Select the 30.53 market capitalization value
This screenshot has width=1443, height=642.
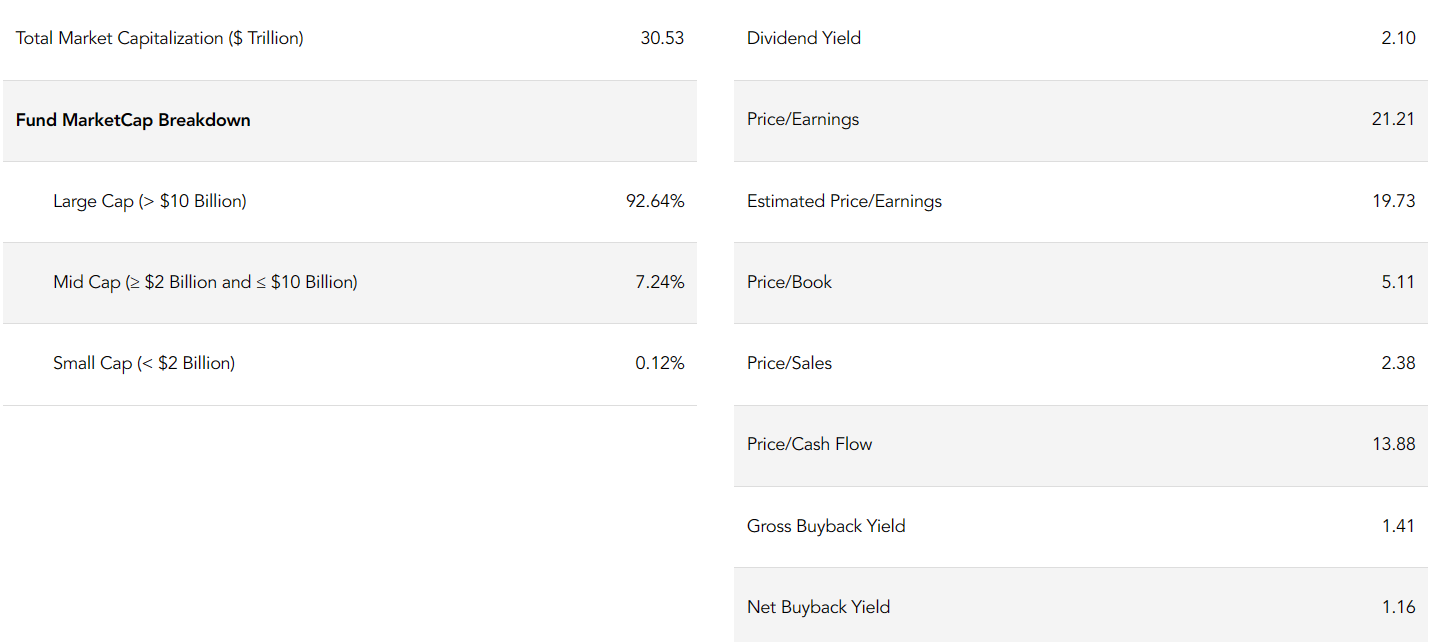tap(662, 38)
